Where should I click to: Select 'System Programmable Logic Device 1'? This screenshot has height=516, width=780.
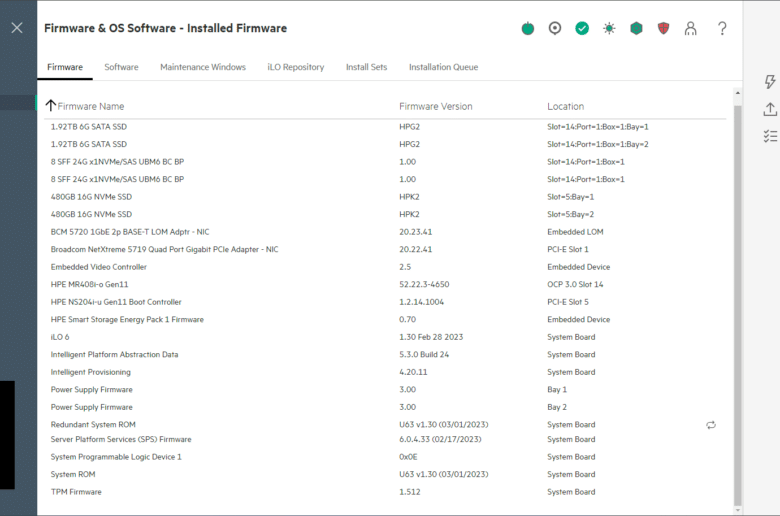[116, 457]
